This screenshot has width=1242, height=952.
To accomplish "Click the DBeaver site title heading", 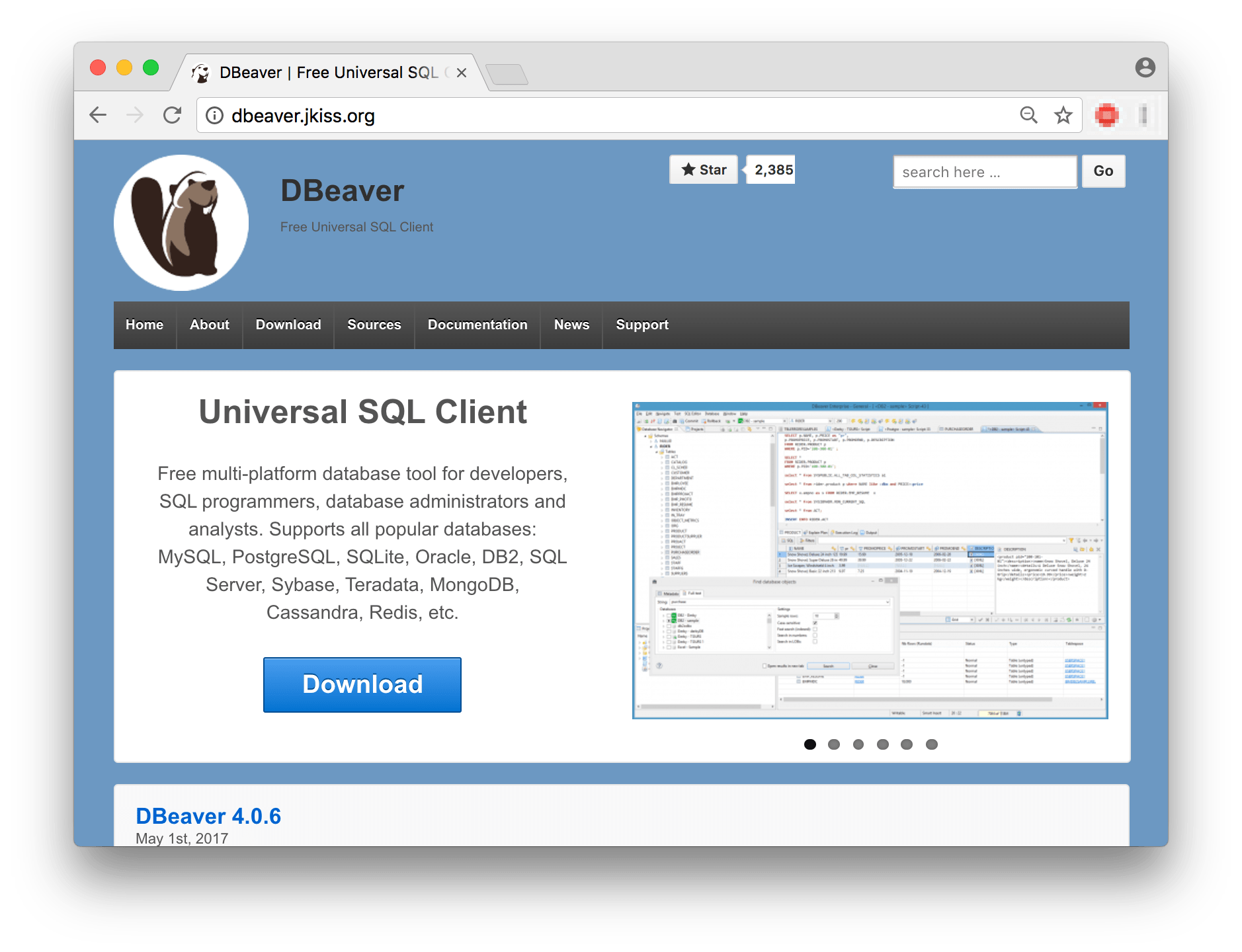I will [x=342, y=190].
